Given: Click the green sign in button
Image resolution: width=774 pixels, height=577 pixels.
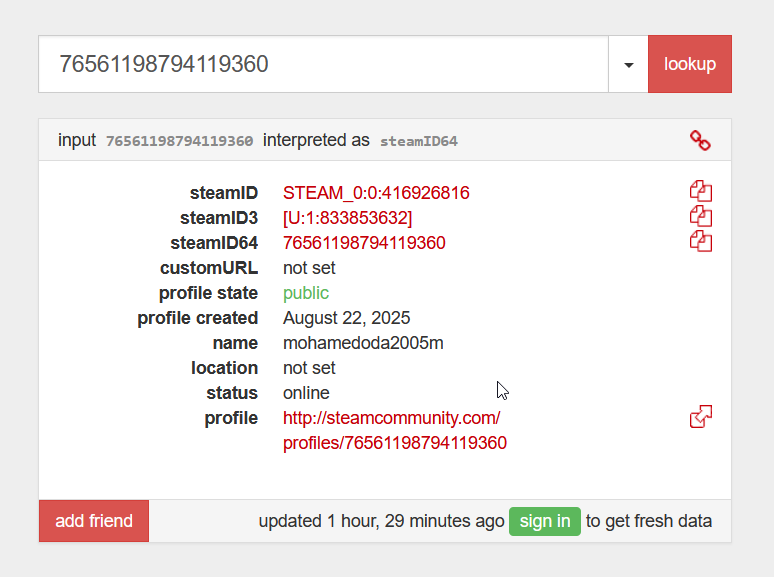Looking at the screenshot, I should tap(544, 521).
